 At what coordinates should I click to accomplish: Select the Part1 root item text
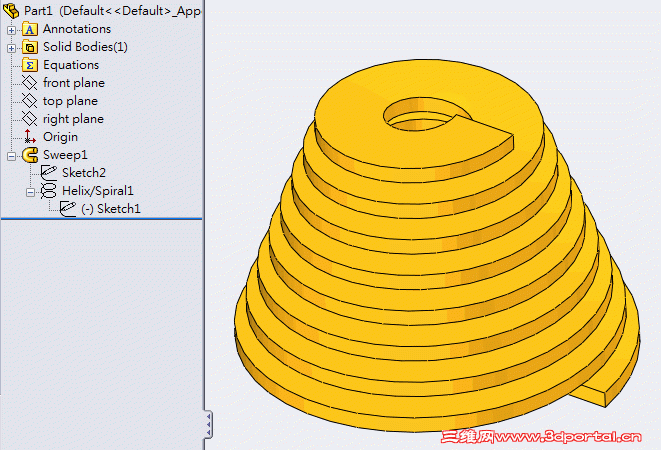coord(113,11)
